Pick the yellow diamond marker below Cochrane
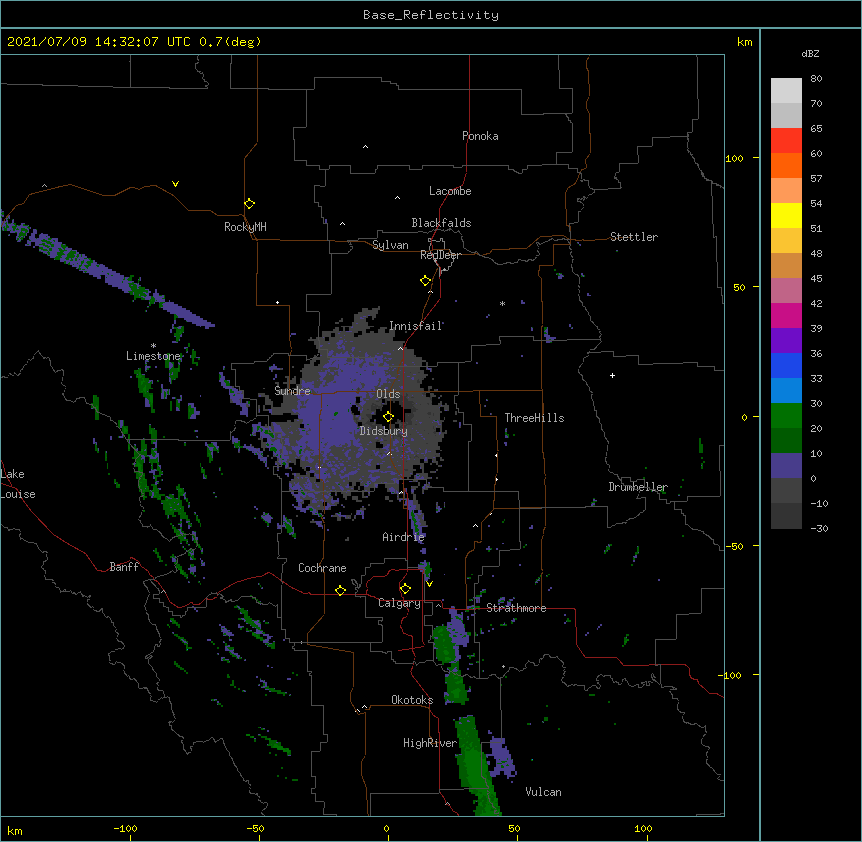 click(x=340, y=590)
